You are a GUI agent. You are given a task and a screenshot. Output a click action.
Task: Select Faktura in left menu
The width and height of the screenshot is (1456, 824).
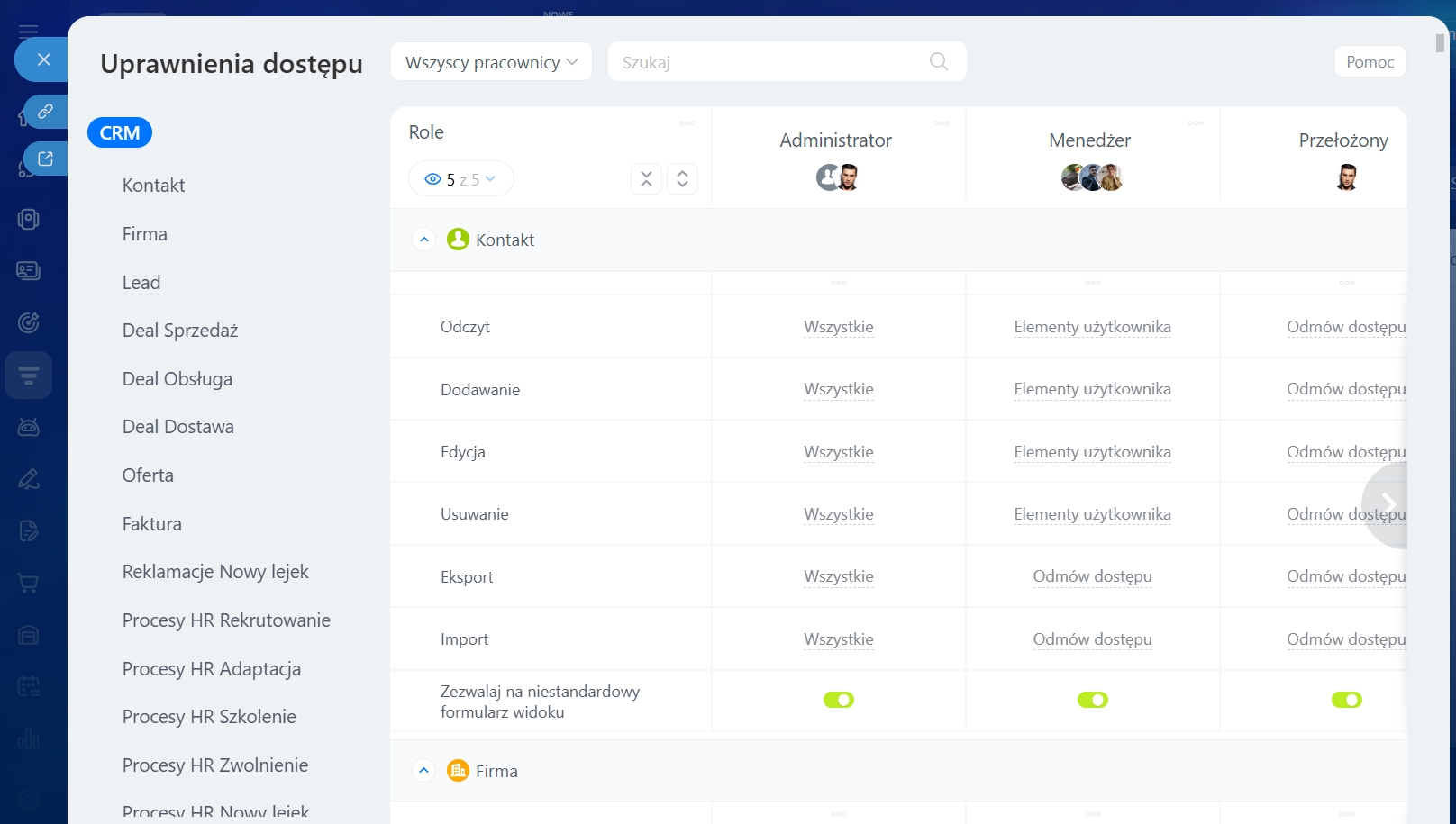(152, 524)
